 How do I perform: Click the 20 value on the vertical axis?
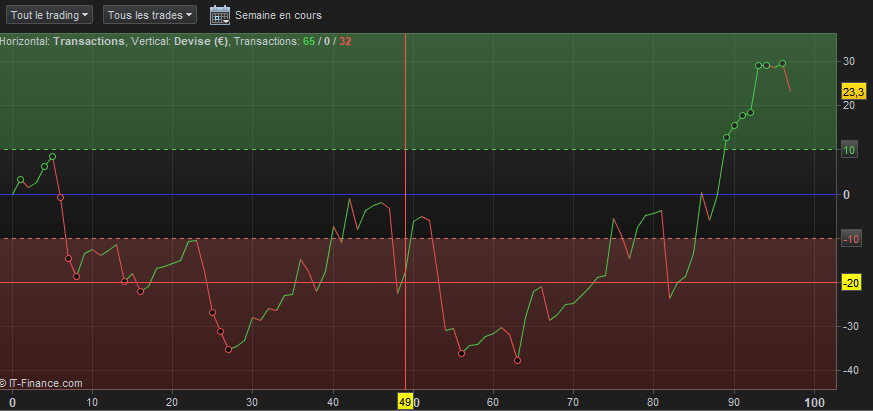(849, 105)
